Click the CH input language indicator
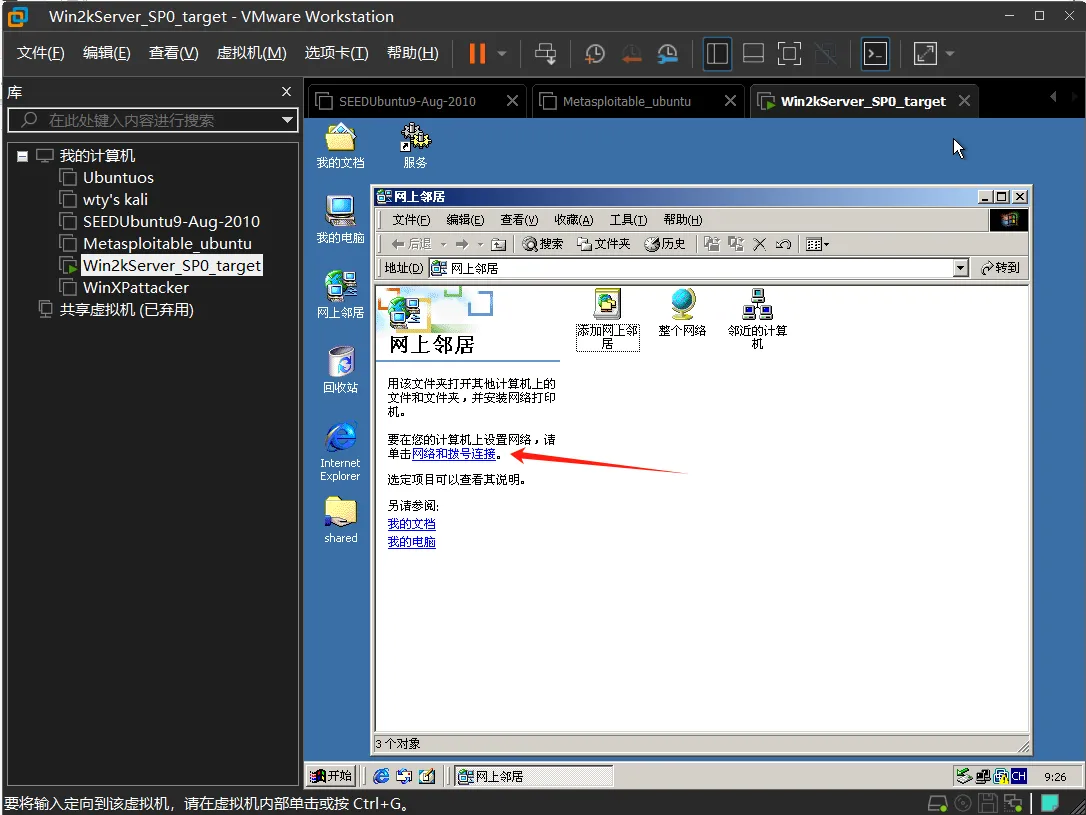This screenshot has width=1086, height=815. pyautogui.click(x=1018, y=776)
